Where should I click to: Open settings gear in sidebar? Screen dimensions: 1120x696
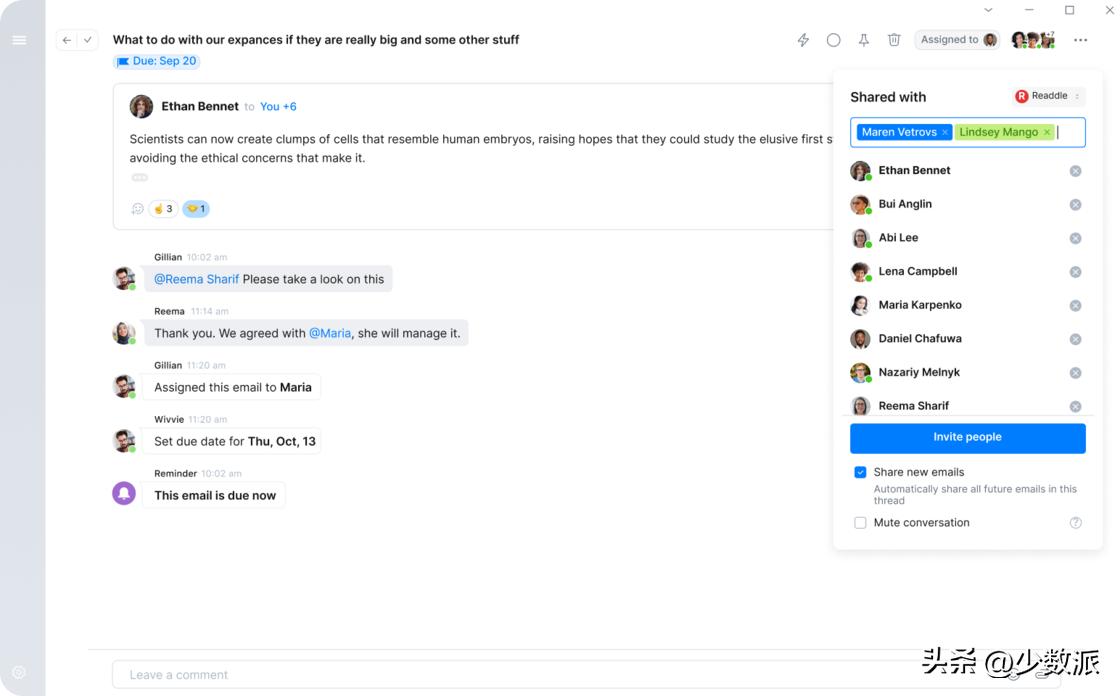(19, 673)
